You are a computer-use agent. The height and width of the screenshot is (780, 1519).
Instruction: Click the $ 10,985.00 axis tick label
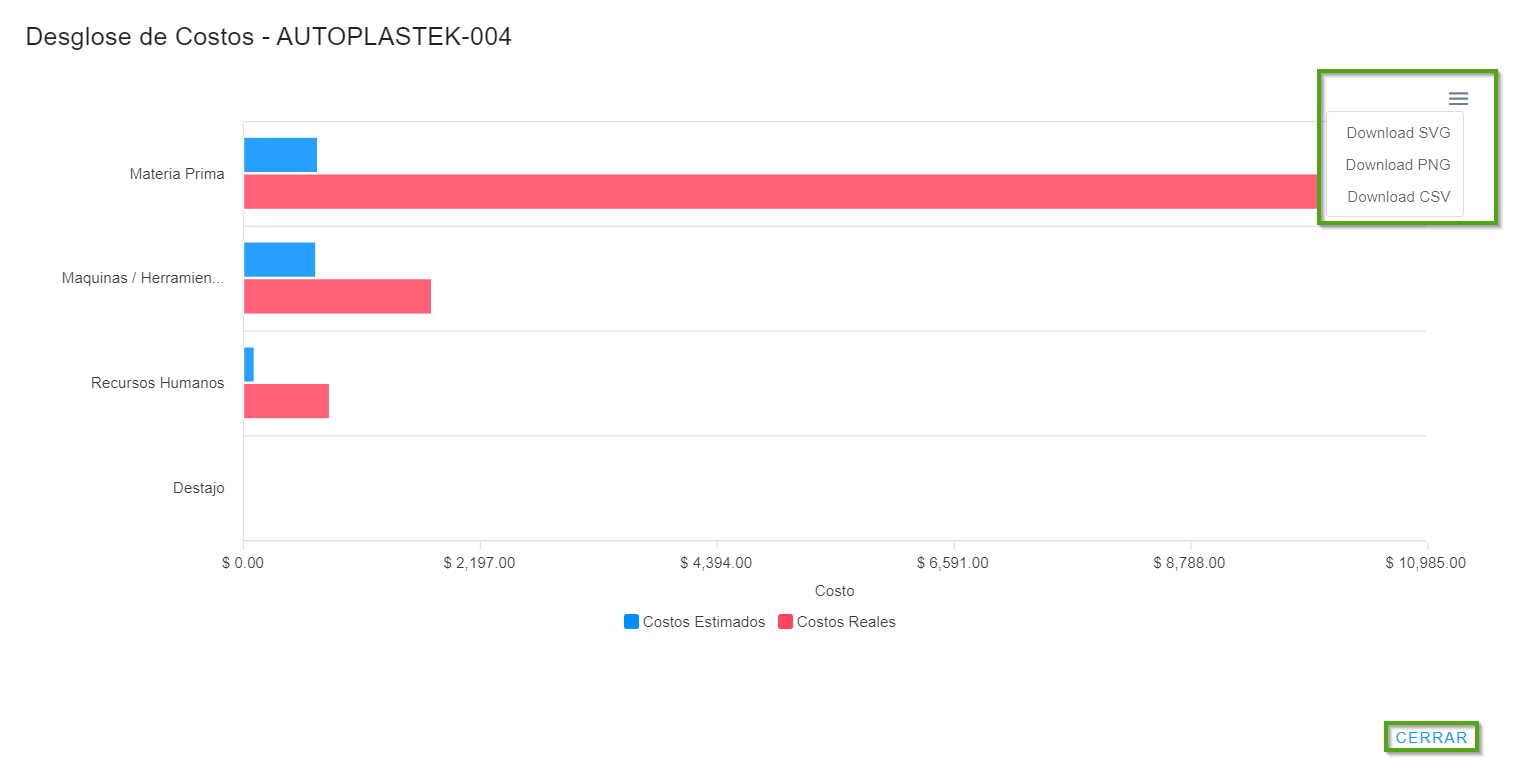tap(1425, 563)
